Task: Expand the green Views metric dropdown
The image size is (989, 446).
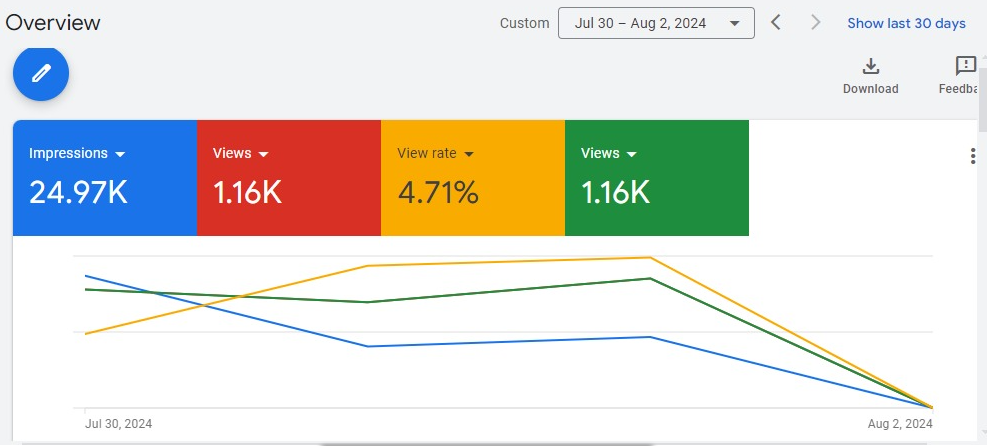Action: tap(632, 154)
